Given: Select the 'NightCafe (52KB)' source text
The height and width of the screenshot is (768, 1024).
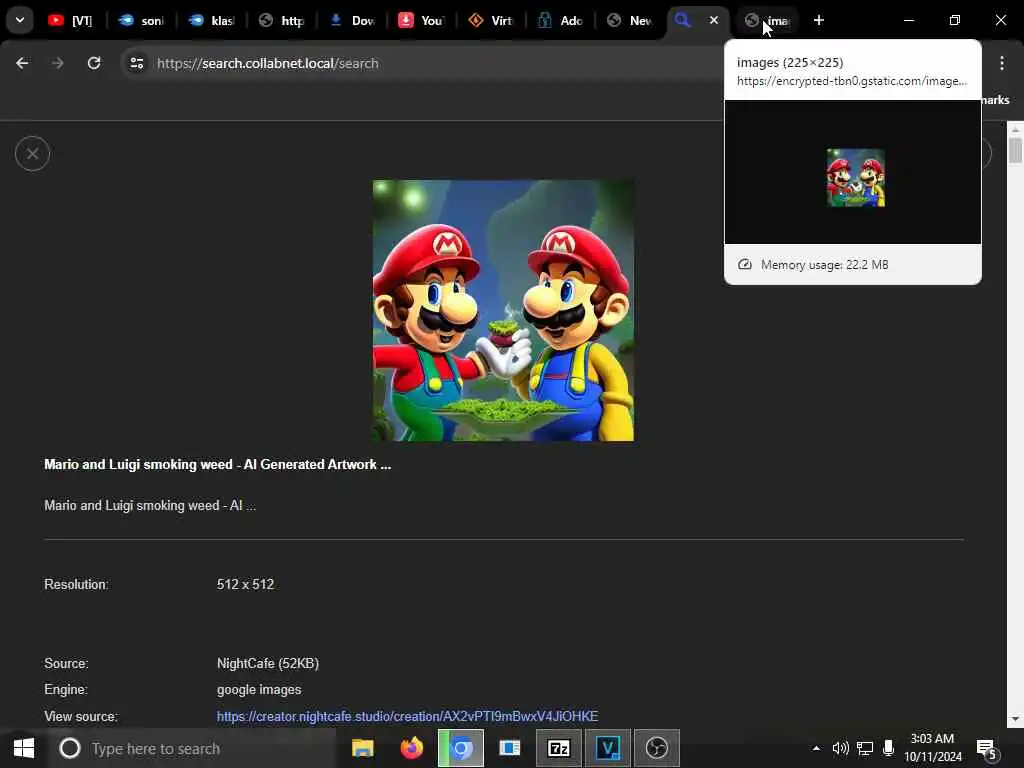Looking at the screenshot, I should (268, 664).
